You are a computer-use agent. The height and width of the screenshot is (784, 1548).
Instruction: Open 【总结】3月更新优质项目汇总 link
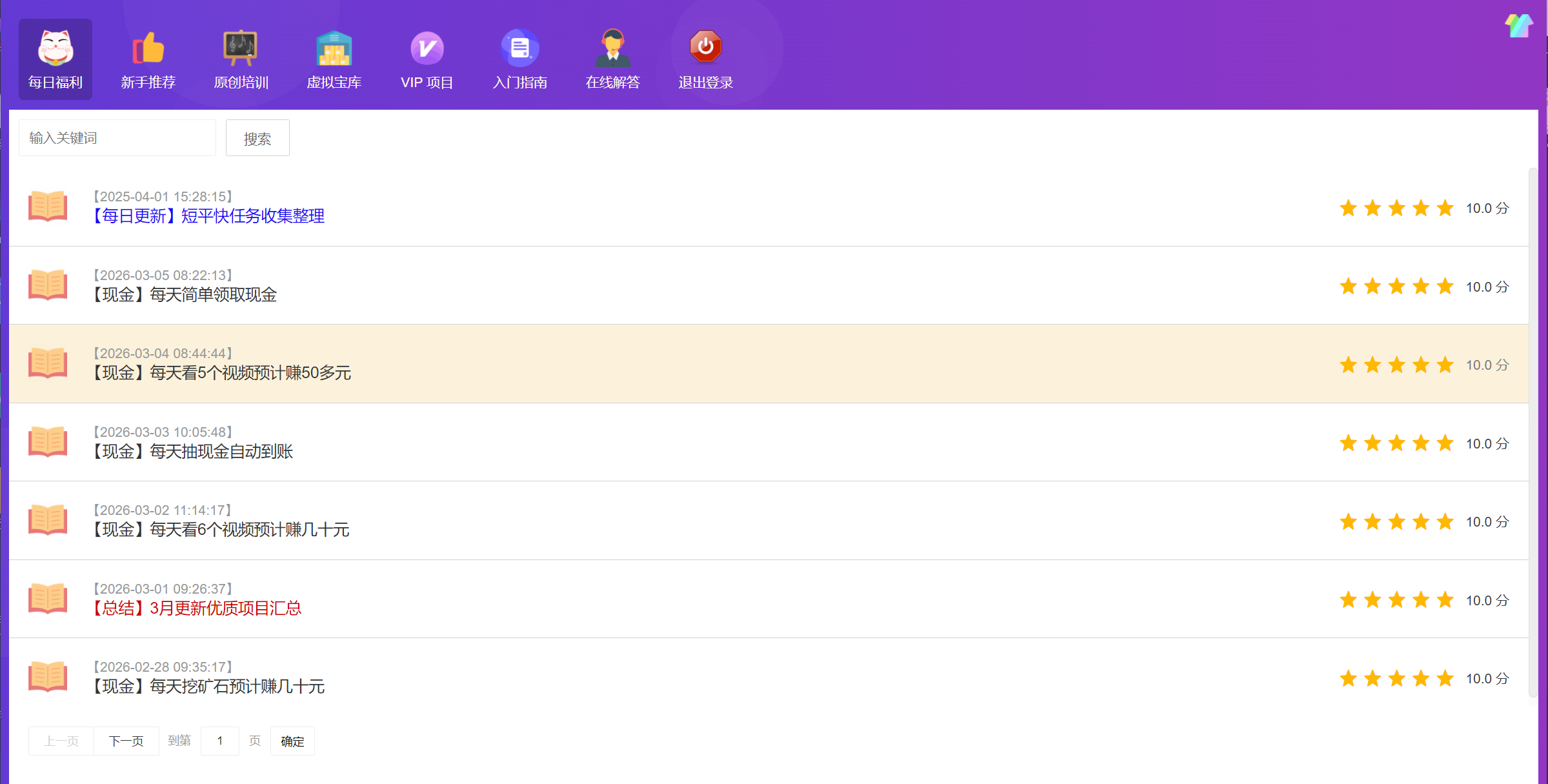197,608
